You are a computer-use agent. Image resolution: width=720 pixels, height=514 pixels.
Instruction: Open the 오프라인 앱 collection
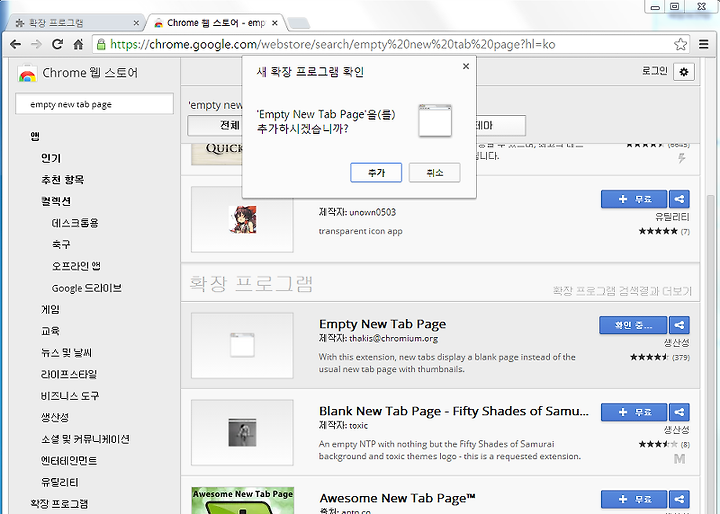(x=76, y=266)
